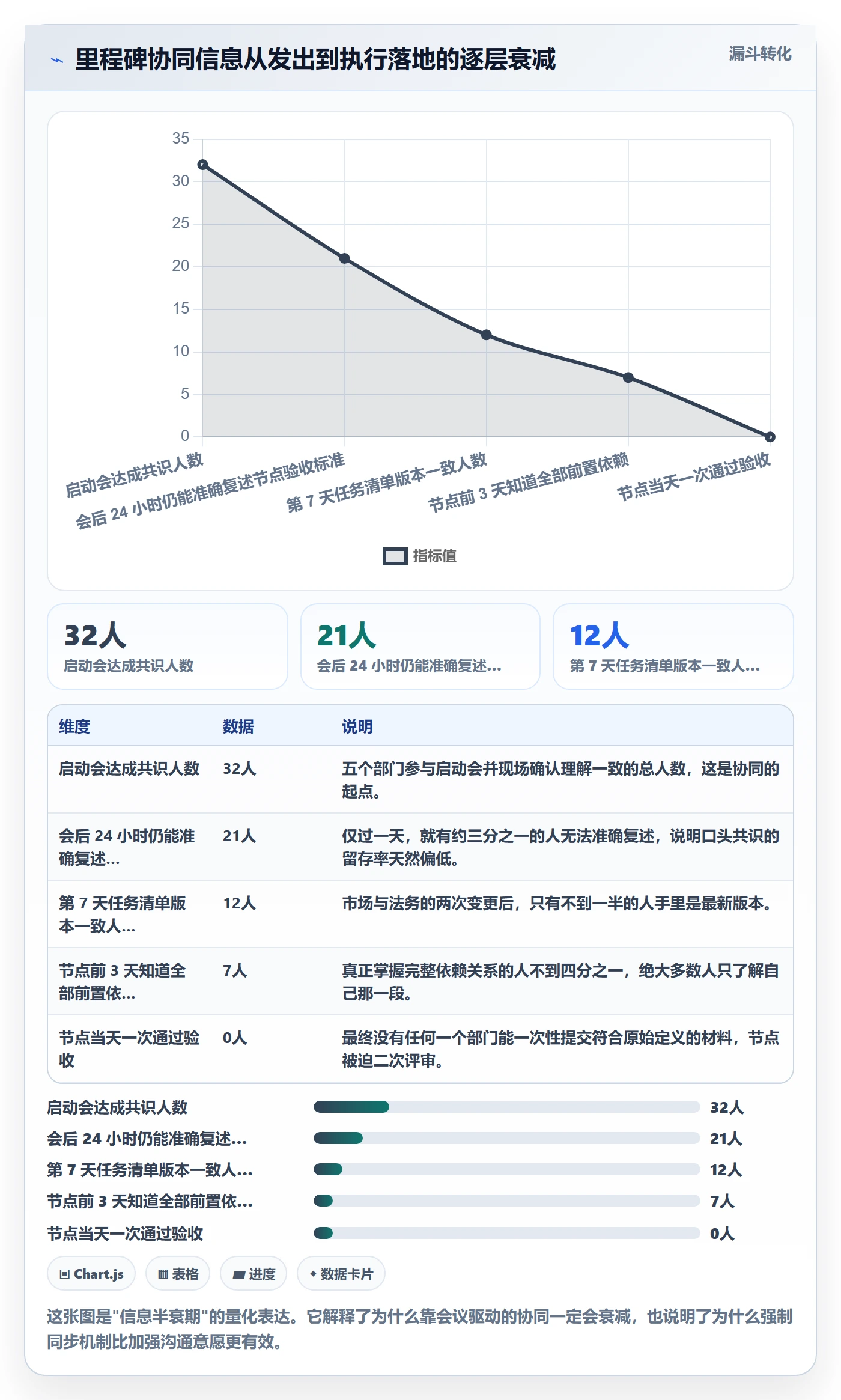Click the 说明 column header
Viewport: 841px width, 1400px height.
tap(357, 726)
